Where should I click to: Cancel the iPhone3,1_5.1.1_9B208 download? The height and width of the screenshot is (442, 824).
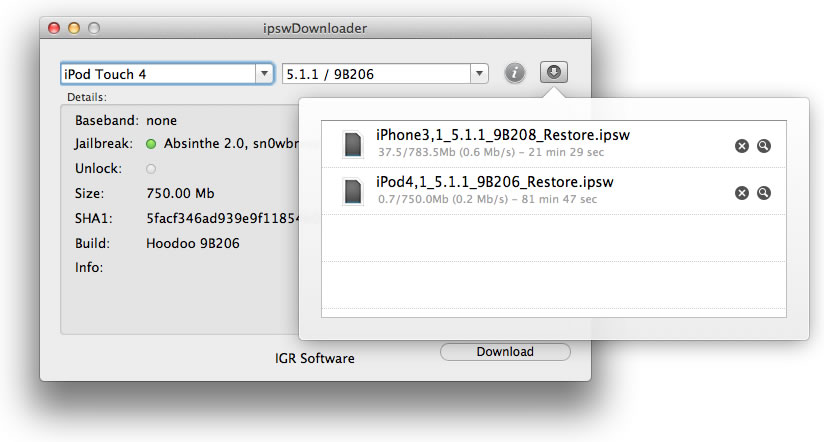pos(741,146)
